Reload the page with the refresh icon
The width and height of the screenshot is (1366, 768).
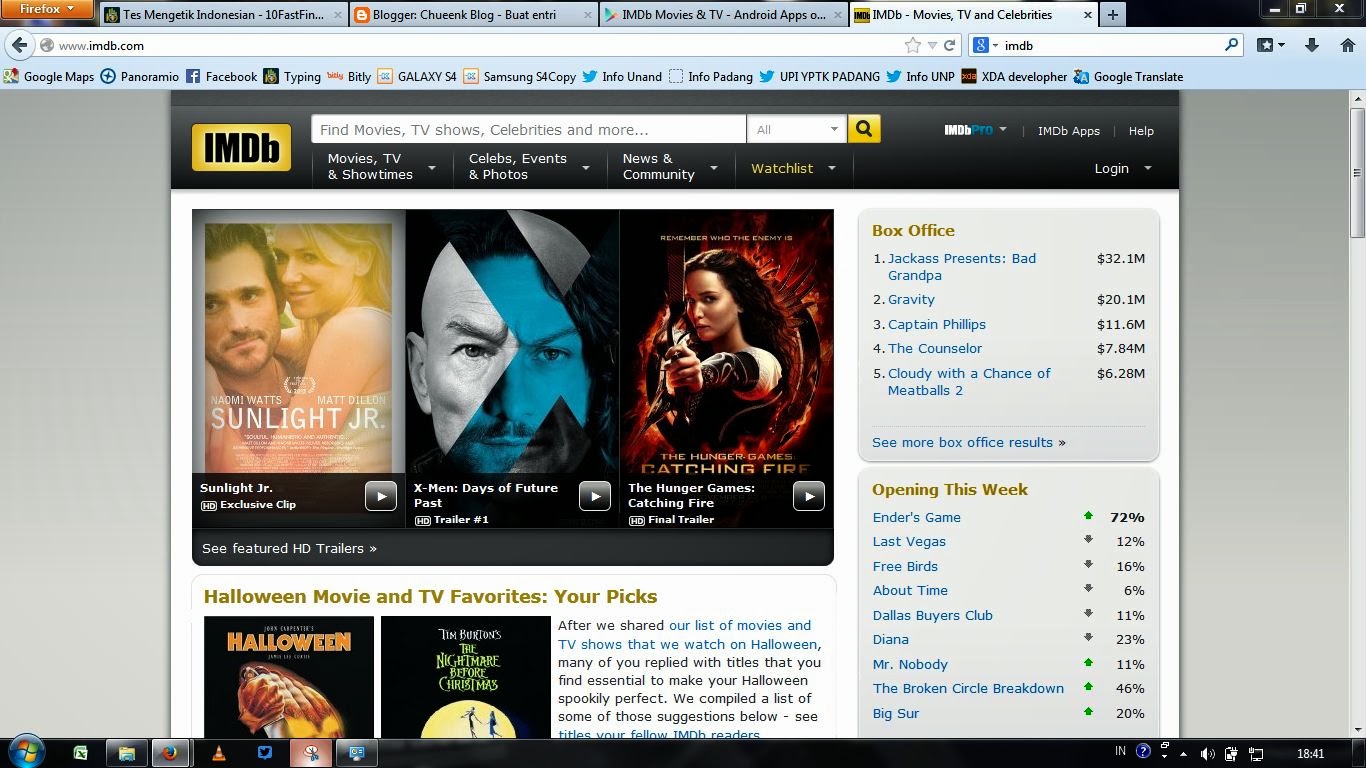(x=949, y=45)
